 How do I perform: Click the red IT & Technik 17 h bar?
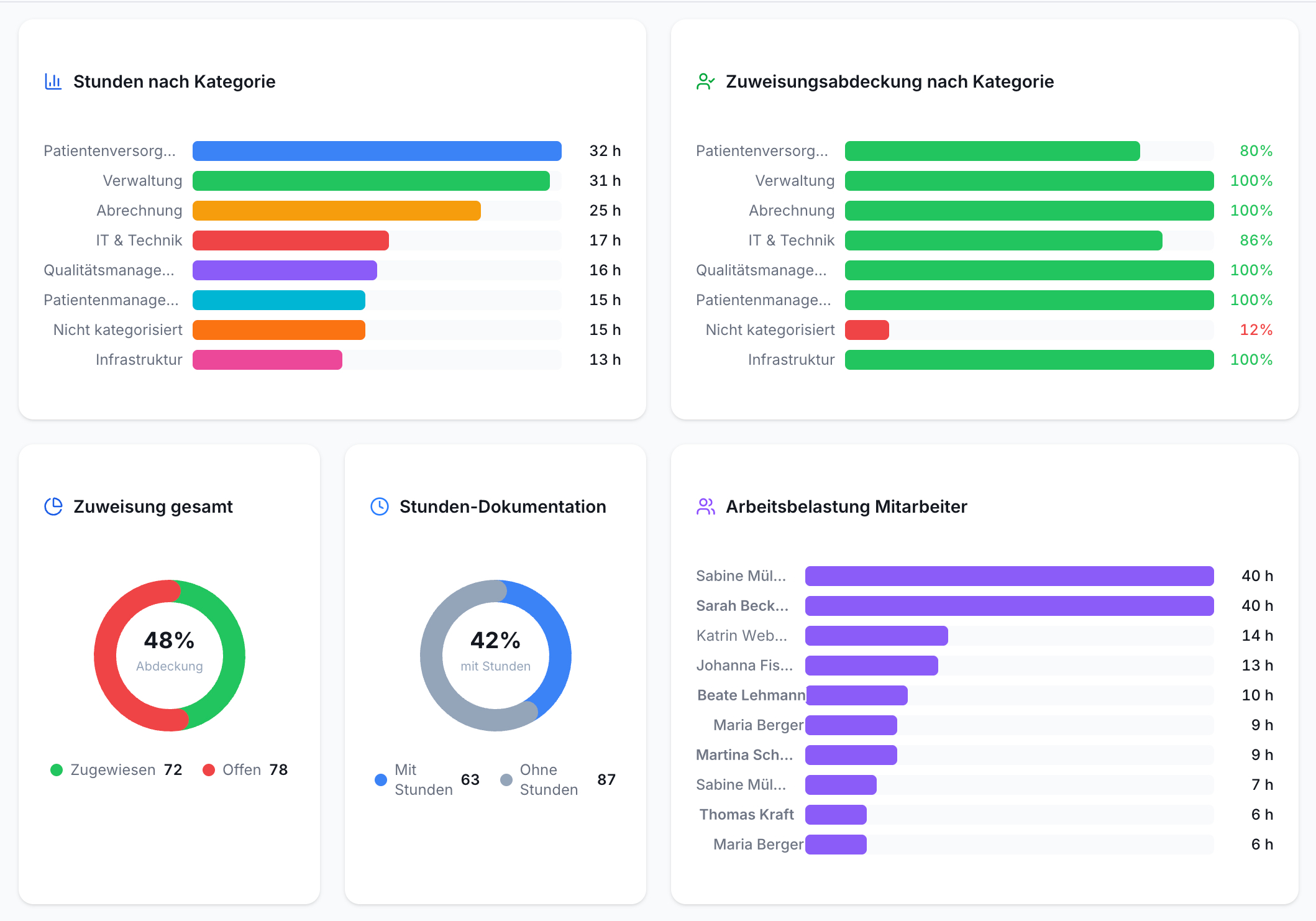click(x=291, y=241)
